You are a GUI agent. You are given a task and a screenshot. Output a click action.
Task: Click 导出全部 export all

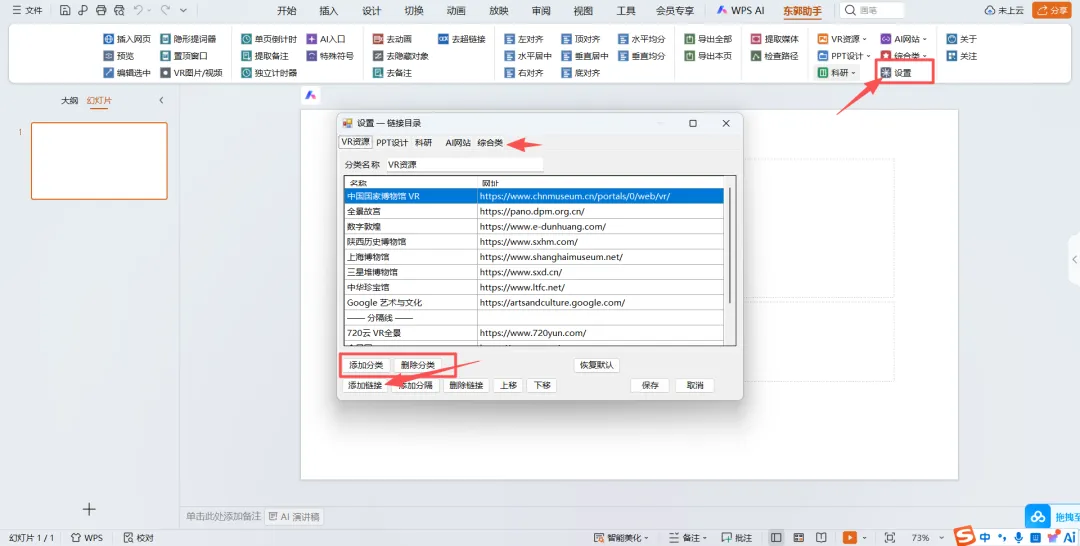708,39
